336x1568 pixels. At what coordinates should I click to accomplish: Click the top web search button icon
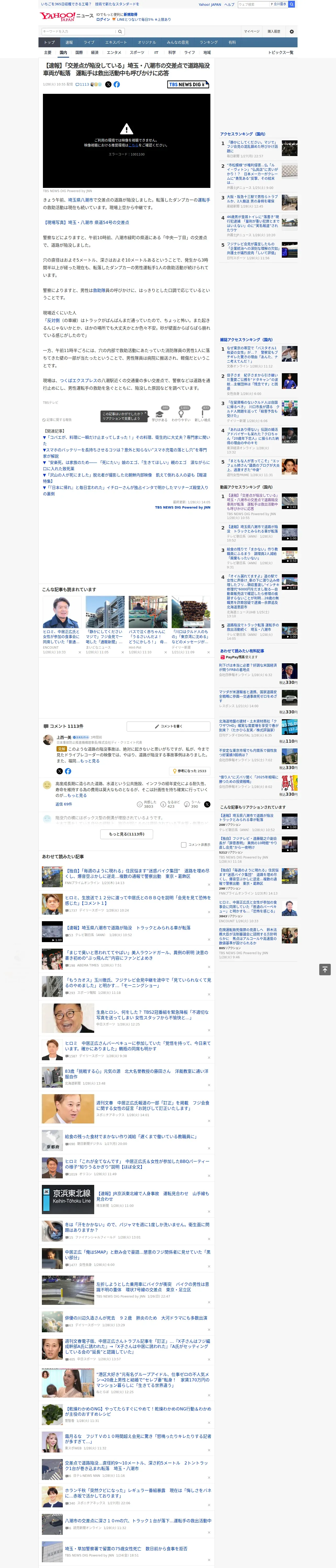pyautogui.click(x=292, y=4)
